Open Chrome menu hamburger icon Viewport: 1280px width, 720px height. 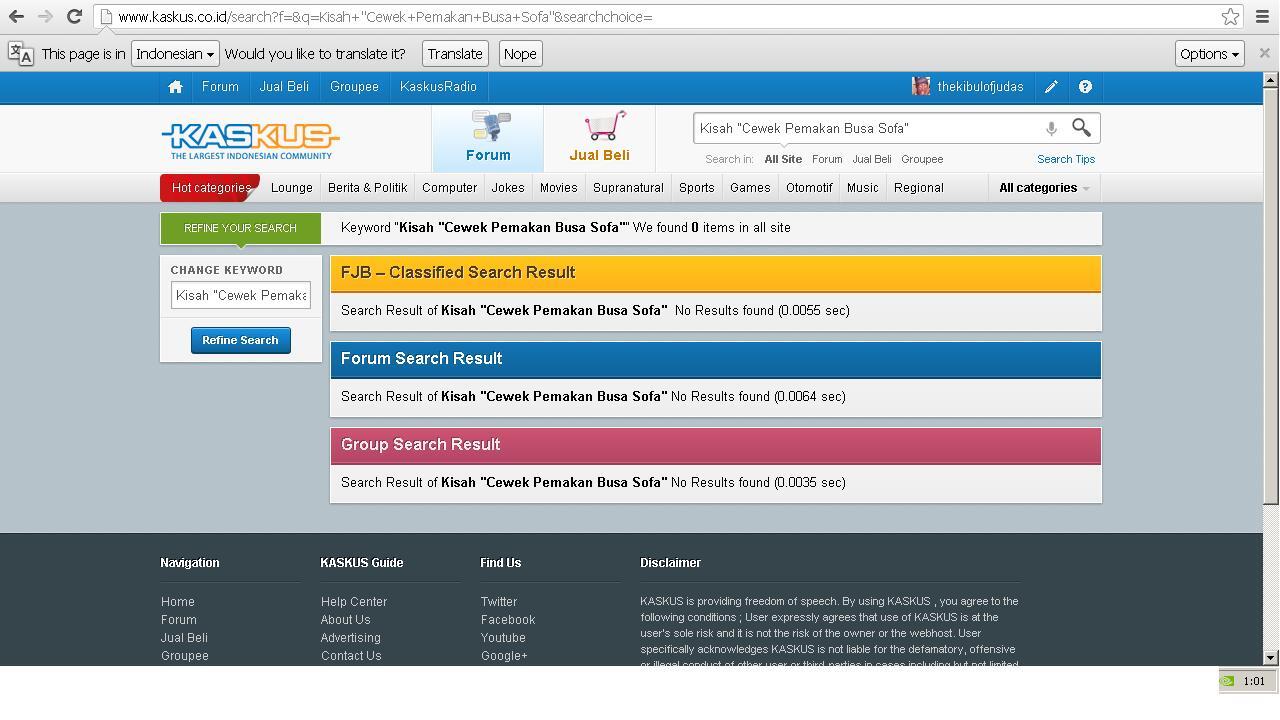click(x=1262, y=17)
